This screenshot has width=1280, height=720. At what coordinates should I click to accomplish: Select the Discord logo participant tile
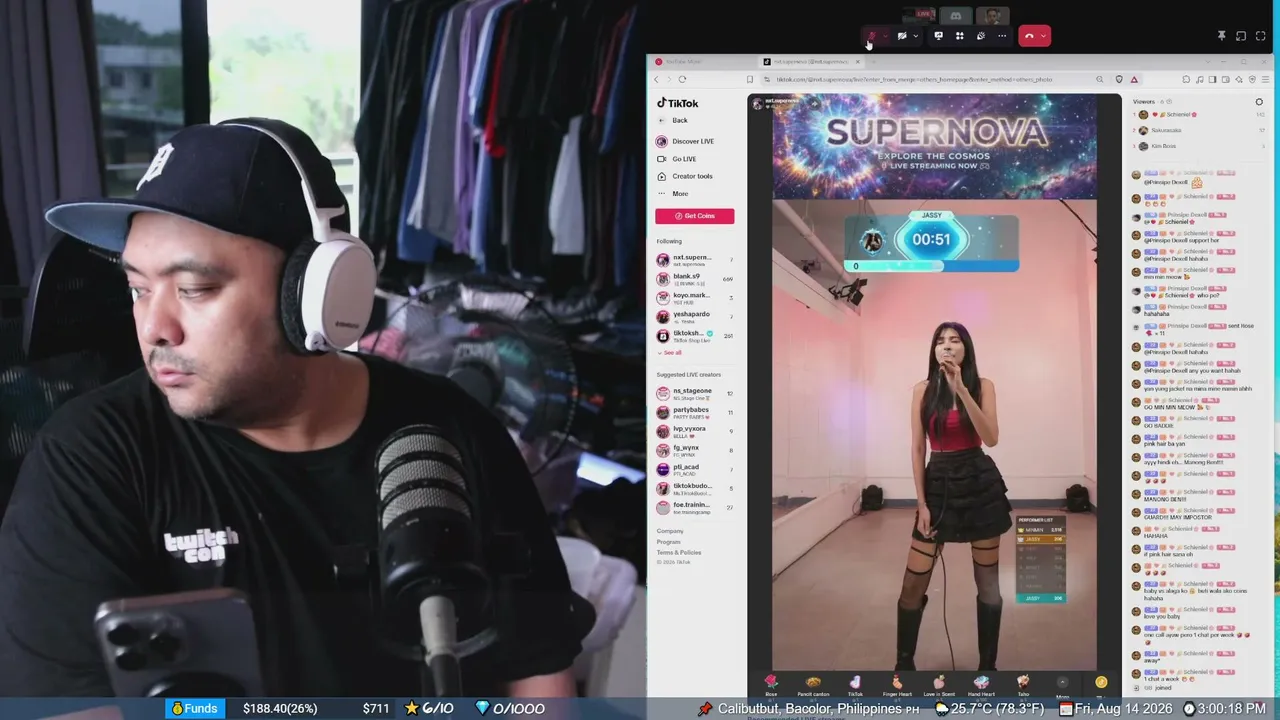coord(956,15)
